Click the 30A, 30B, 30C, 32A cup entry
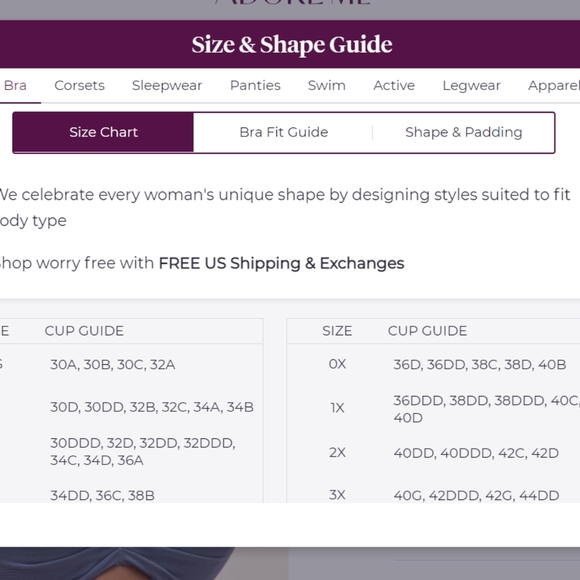The width and height of the screenshot is (580, 580). (112, 365)
